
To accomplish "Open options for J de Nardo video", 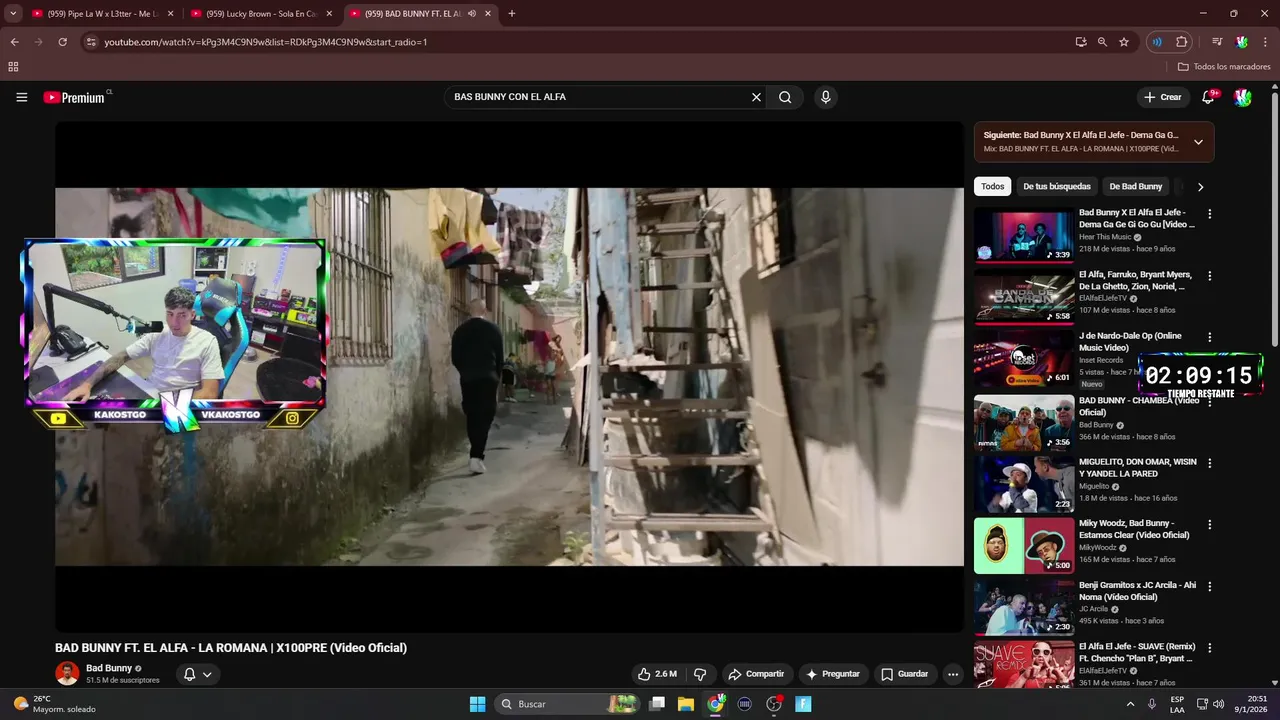I will (1209, 338).
